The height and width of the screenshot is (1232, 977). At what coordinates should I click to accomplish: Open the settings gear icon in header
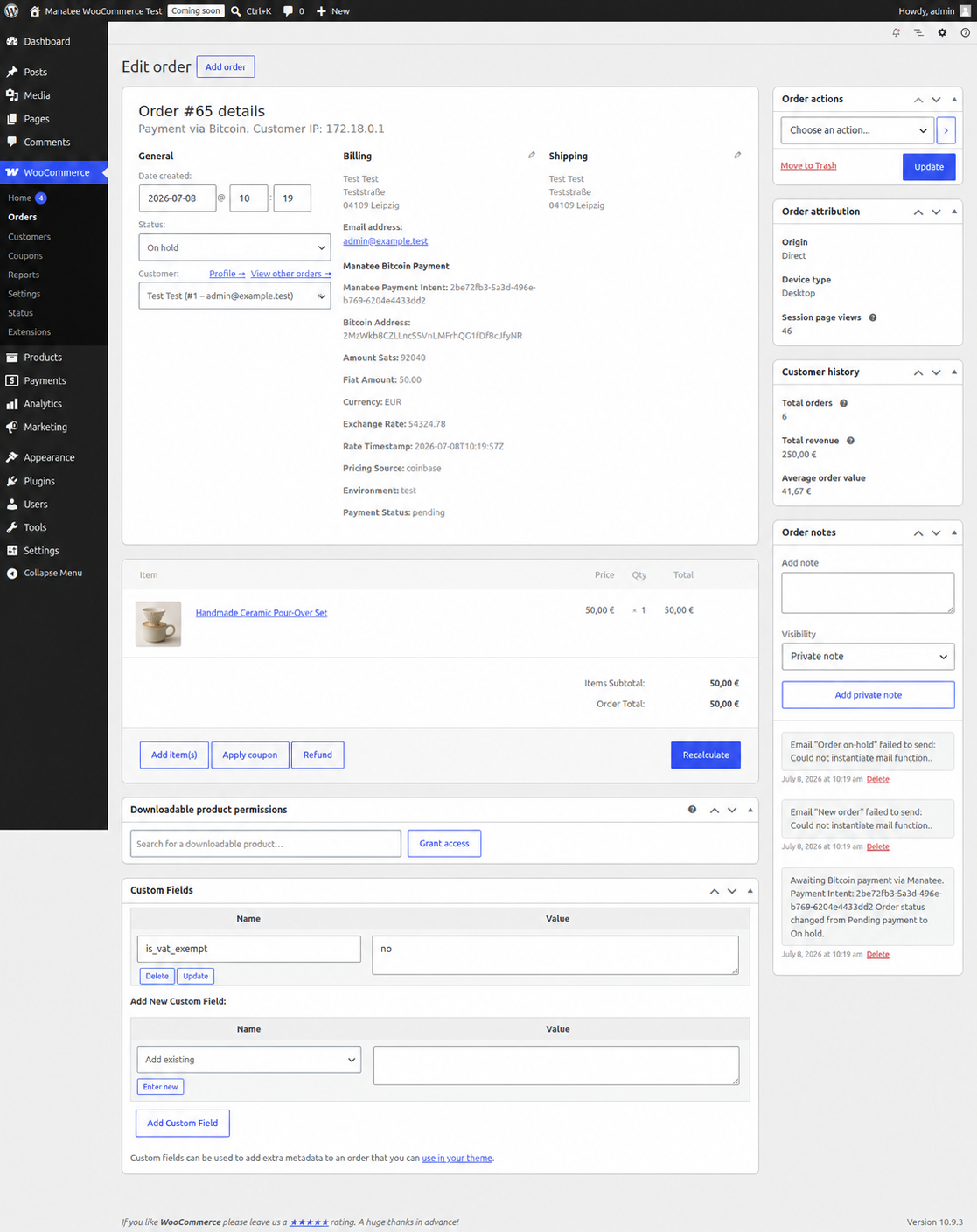tap(942, 32)
